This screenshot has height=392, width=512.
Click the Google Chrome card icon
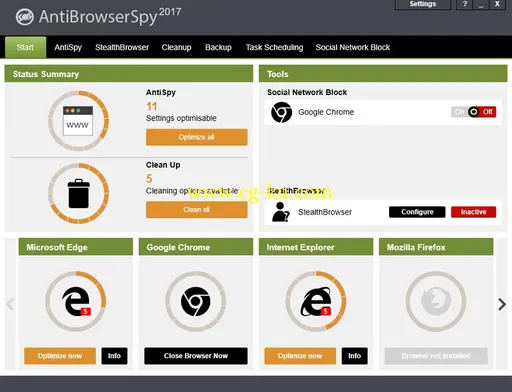point(196,301)
